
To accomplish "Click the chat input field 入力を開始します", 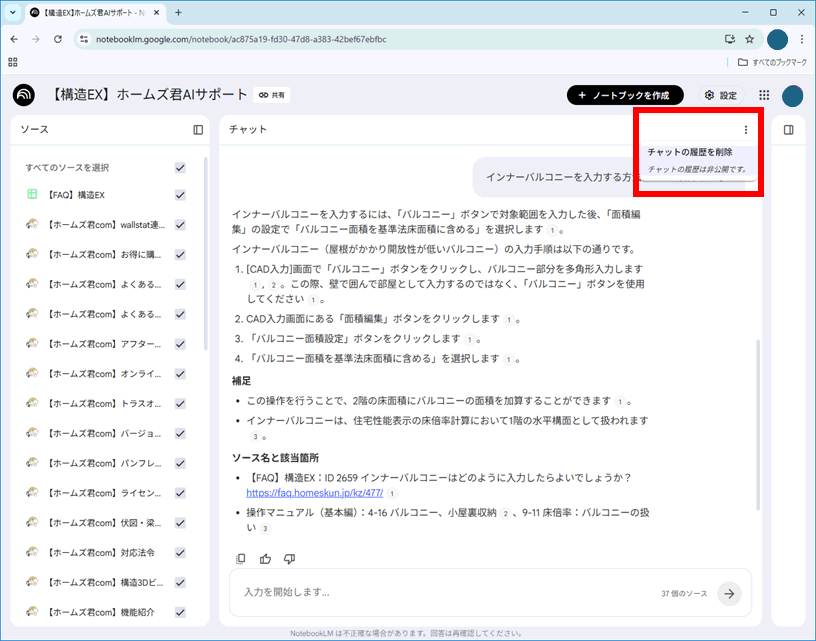I will click(x=440, y=593).
